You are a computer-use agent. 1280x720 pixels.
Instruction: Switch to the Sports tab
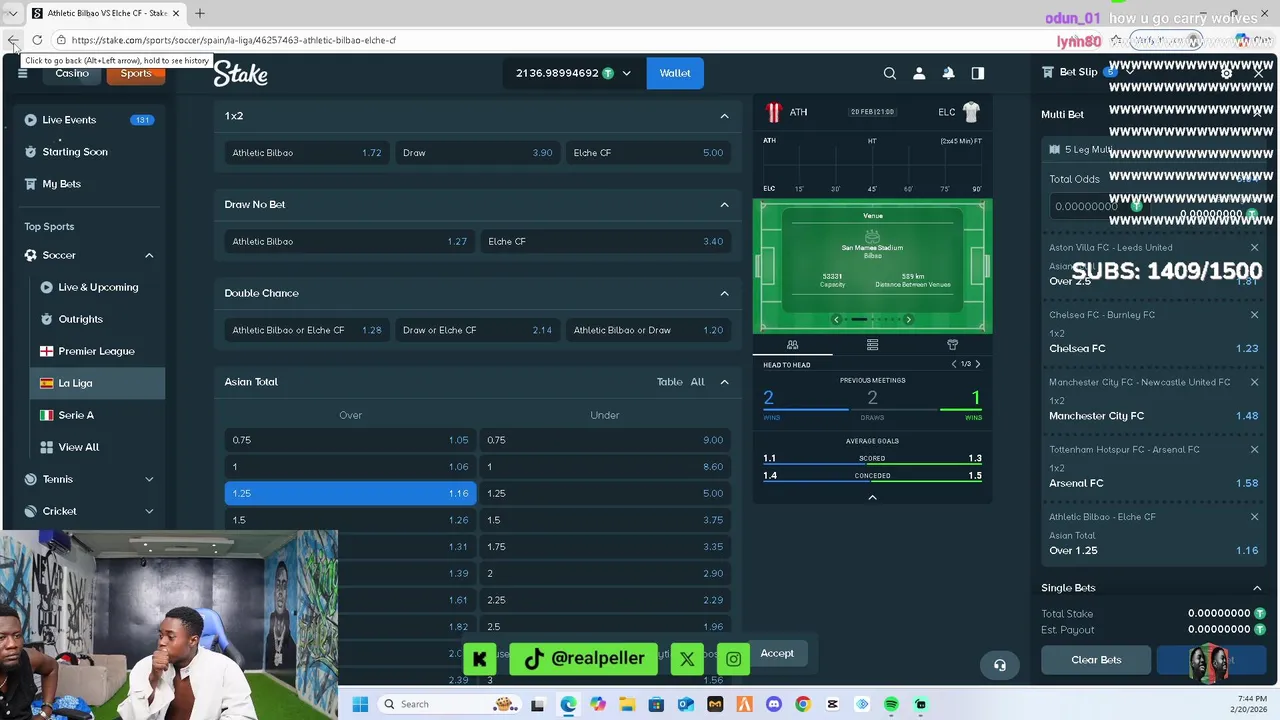[136, 73]
